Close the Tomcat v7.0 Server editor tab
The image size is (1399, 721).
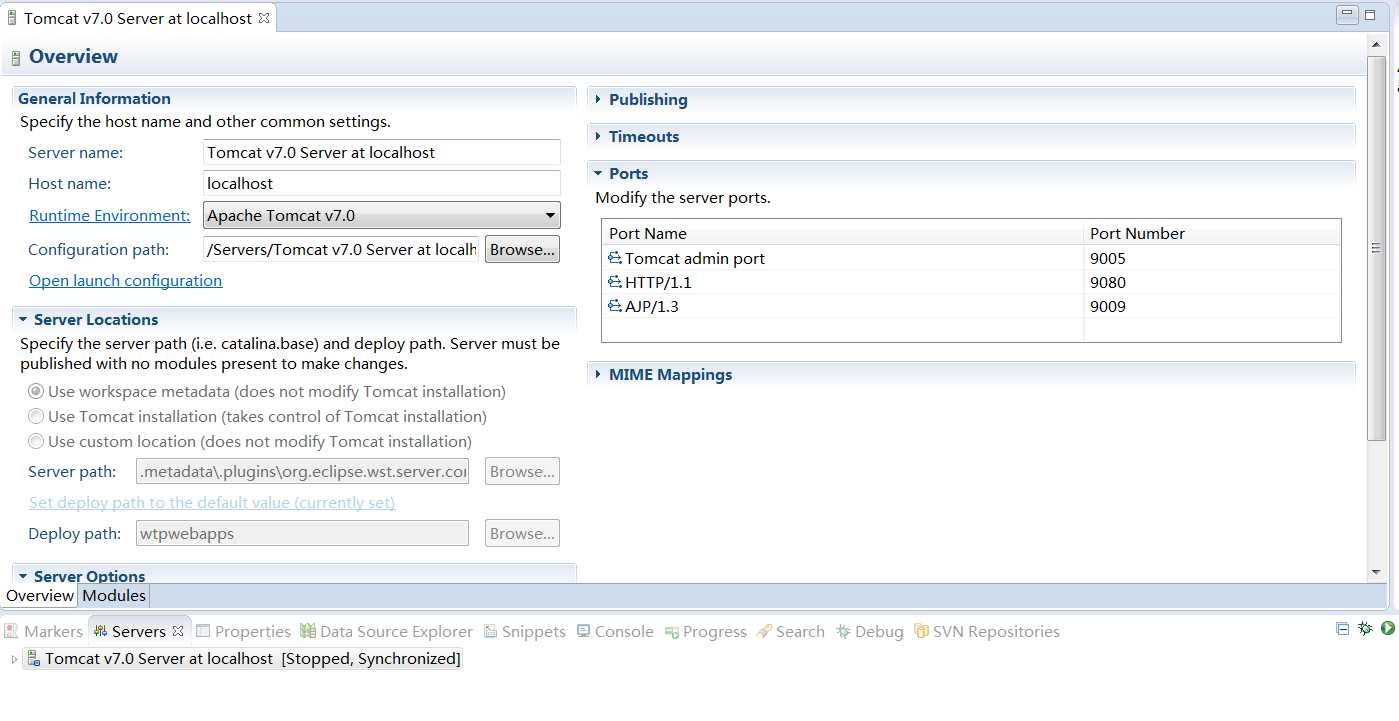click(264, 18)
